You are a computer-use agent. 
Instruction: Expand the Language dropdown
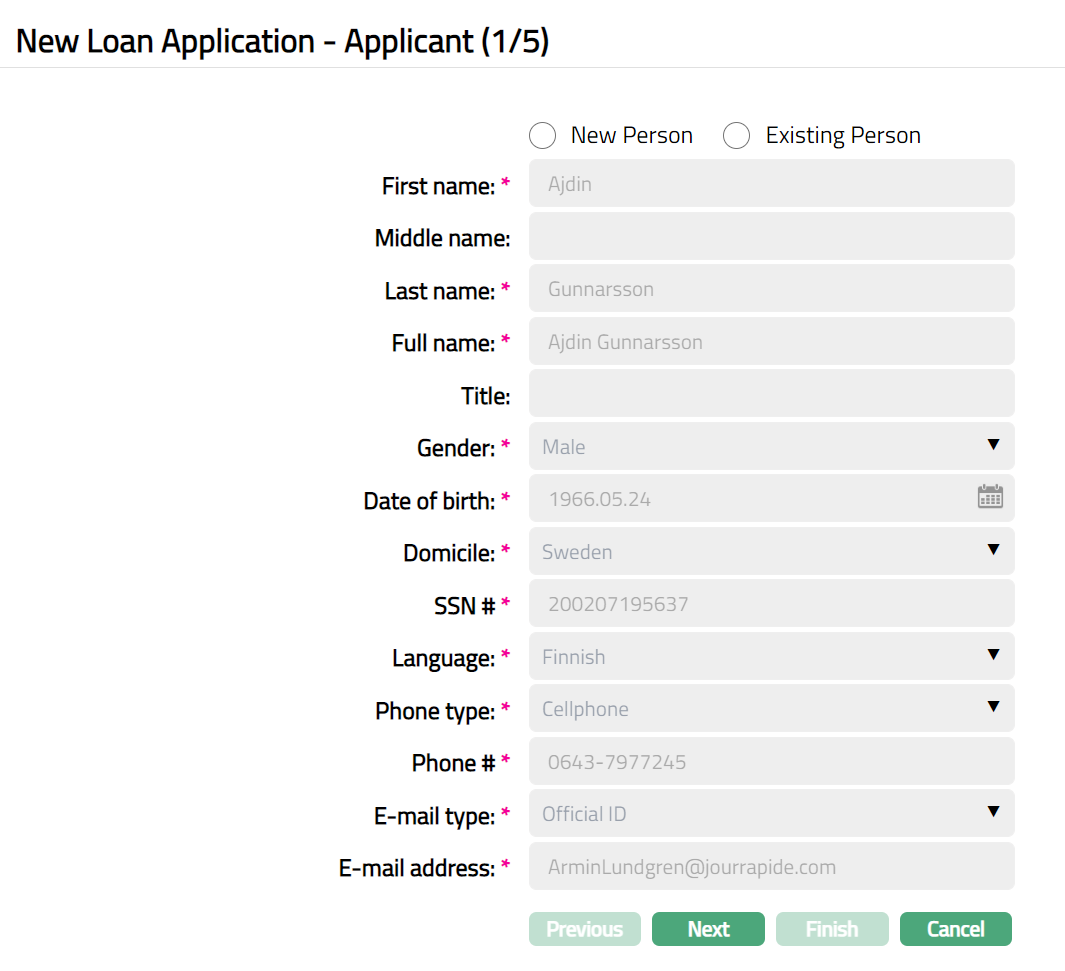tap(771, 656)
